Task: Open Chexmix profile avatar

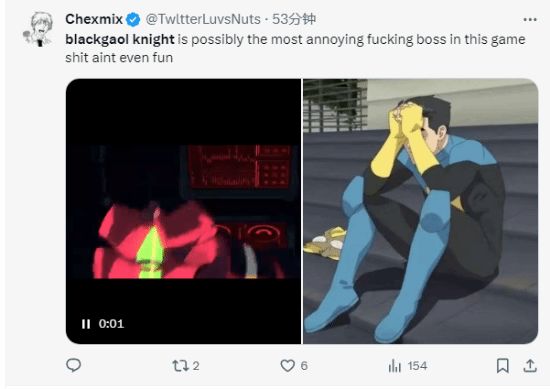Action: (39, 29)
